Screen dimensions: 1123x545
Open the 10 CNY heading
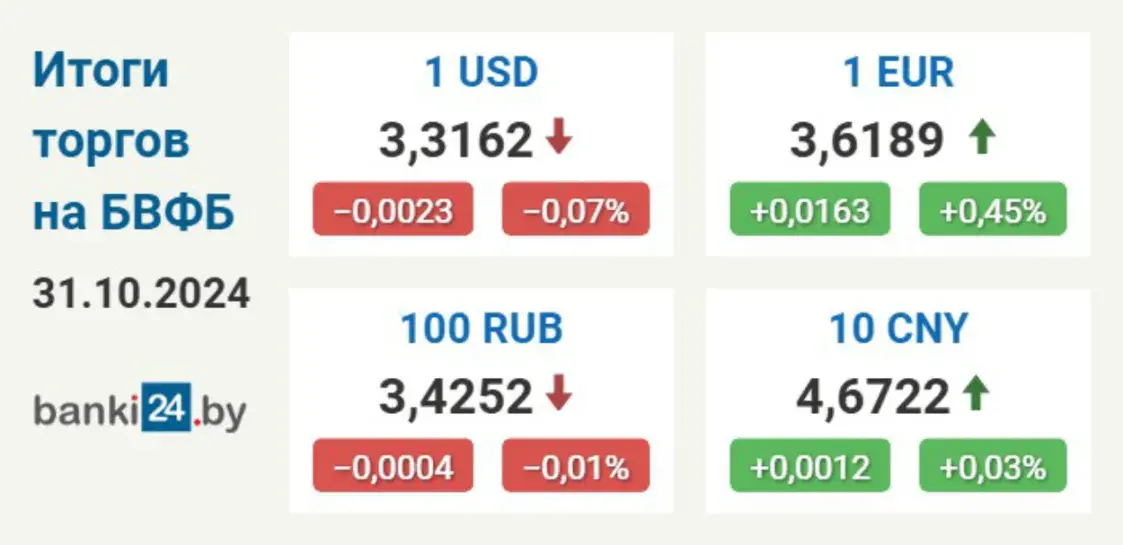(898, 329)
